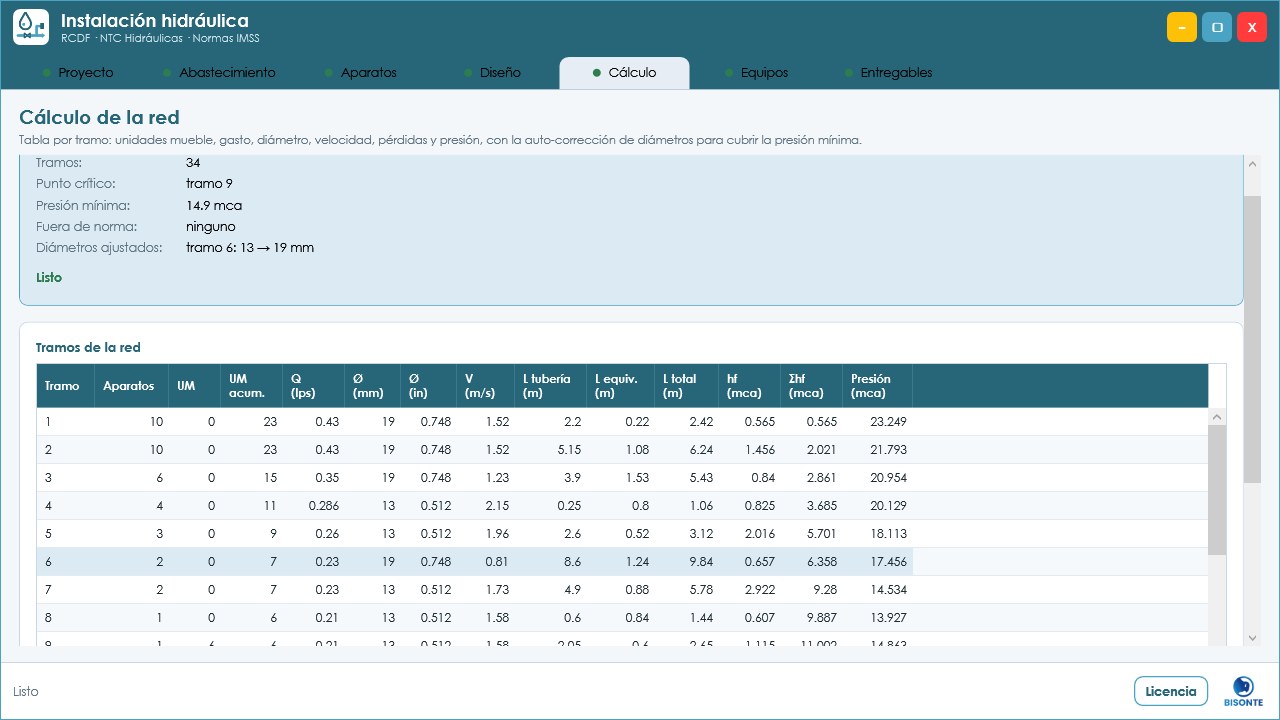Click the Tramos table scrollbar up arrow

tap(1217, 417)
